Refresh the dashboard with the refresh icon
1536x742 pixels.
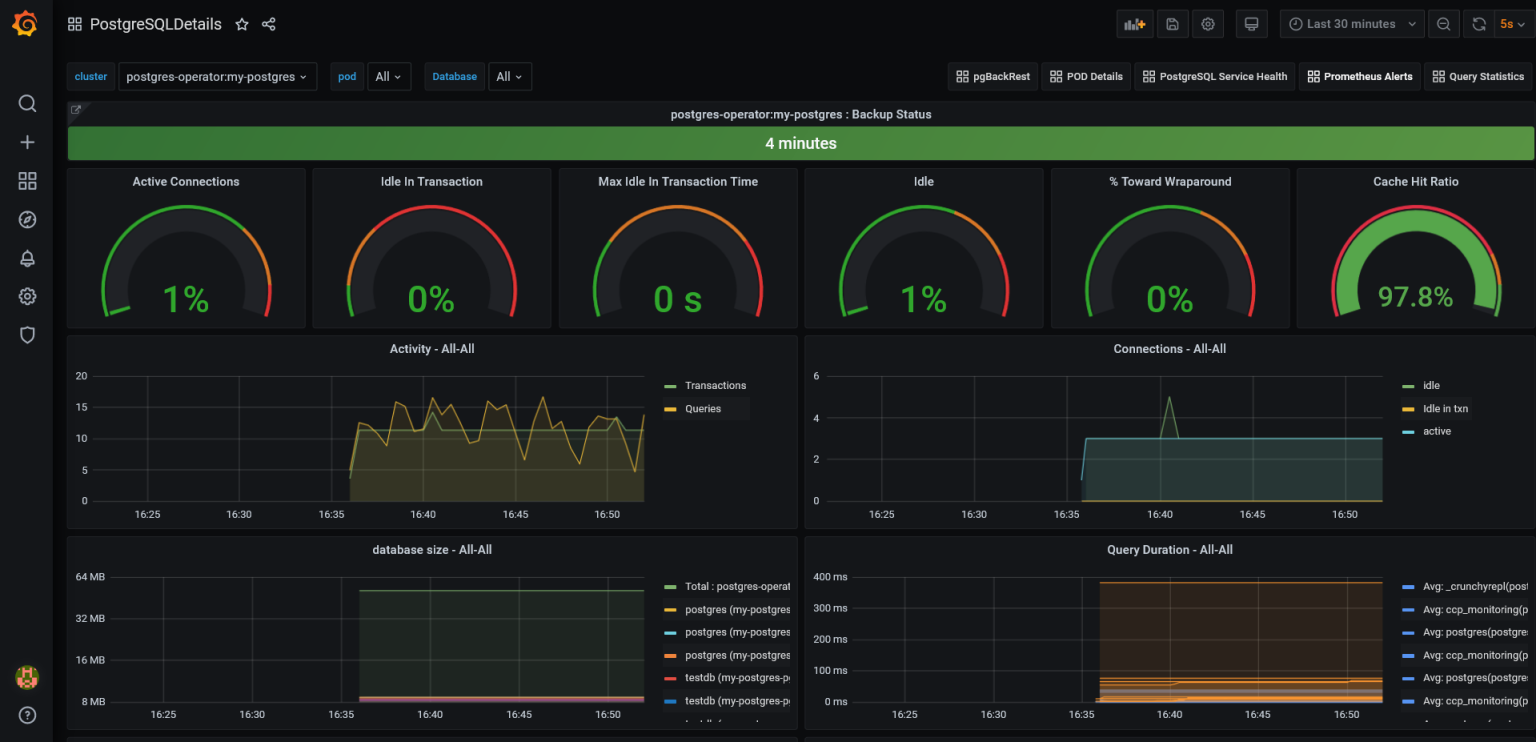tap(1481, 23)
